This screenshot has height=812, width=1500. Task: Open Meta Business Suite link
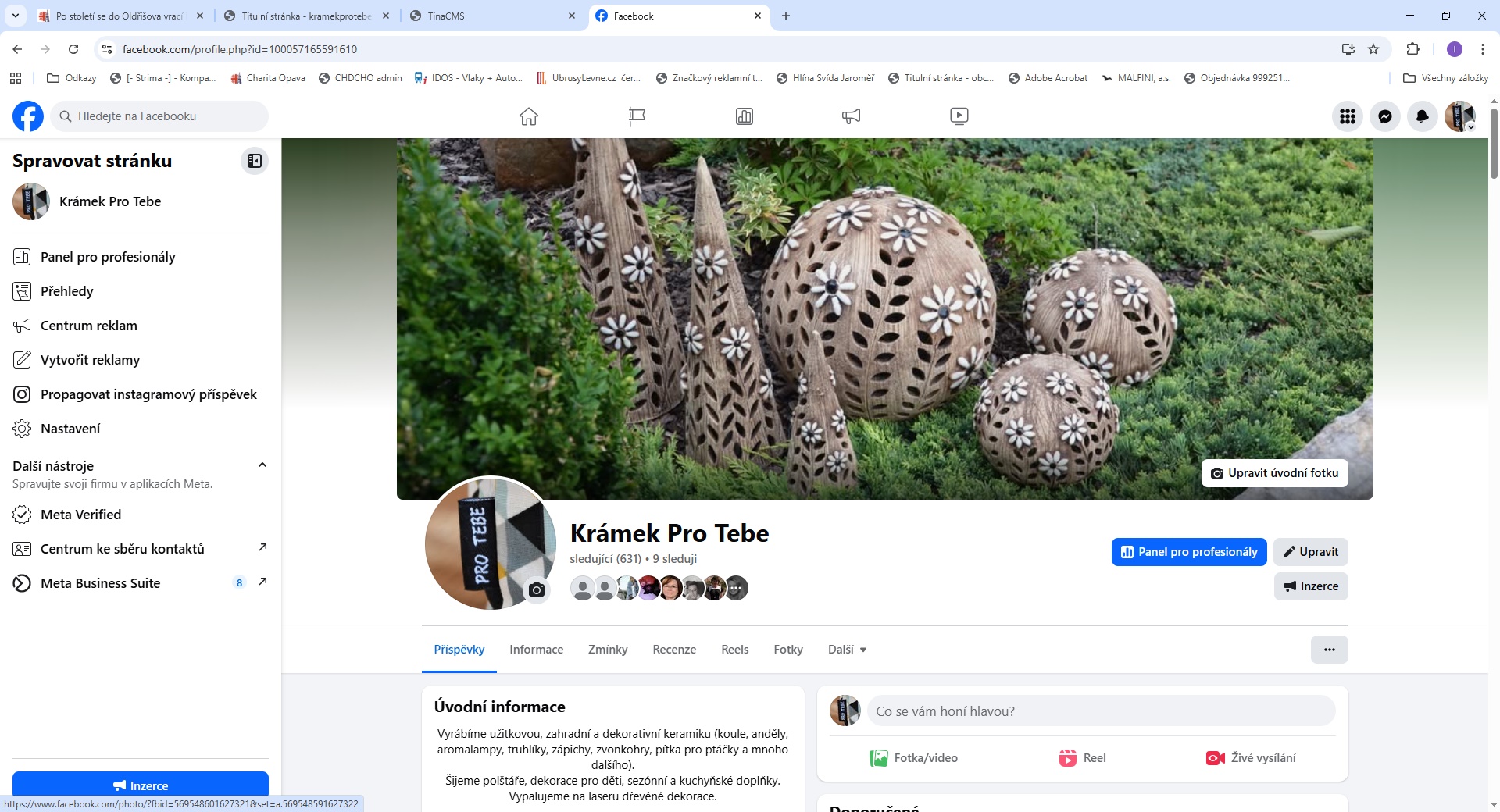tap(100, 583)
